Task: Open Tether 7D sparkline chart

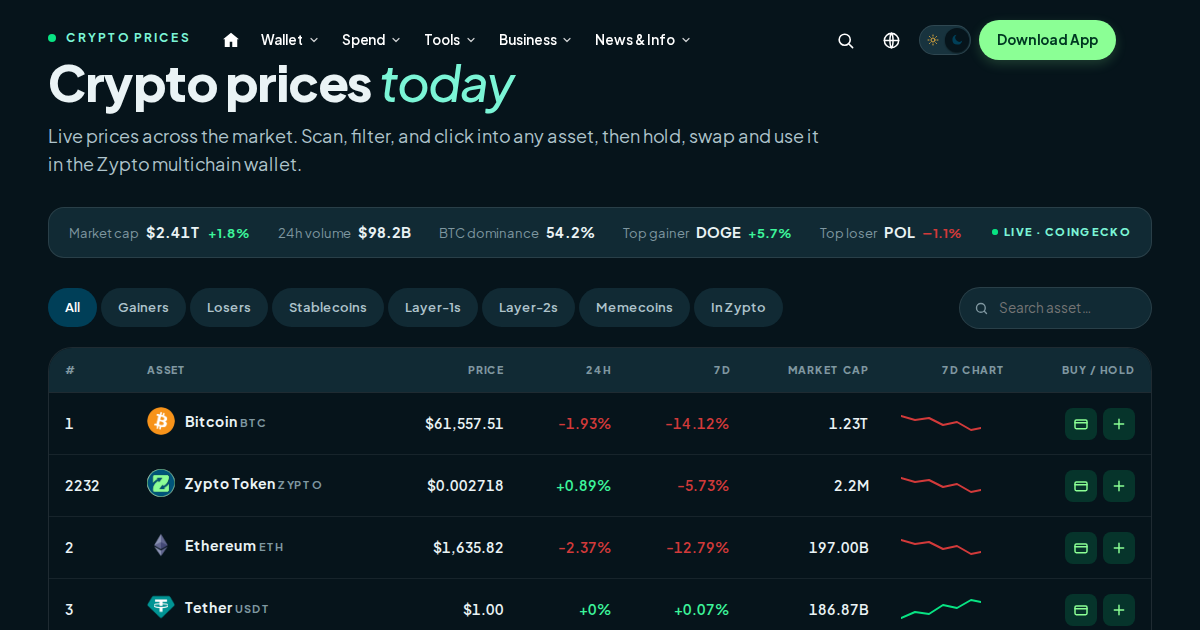Action: pos(941,608)
